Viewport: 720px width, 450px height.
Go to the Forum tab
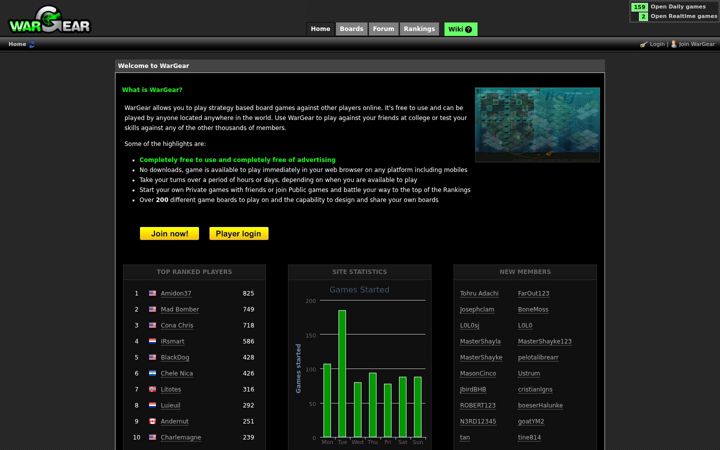tap(383, 29)
